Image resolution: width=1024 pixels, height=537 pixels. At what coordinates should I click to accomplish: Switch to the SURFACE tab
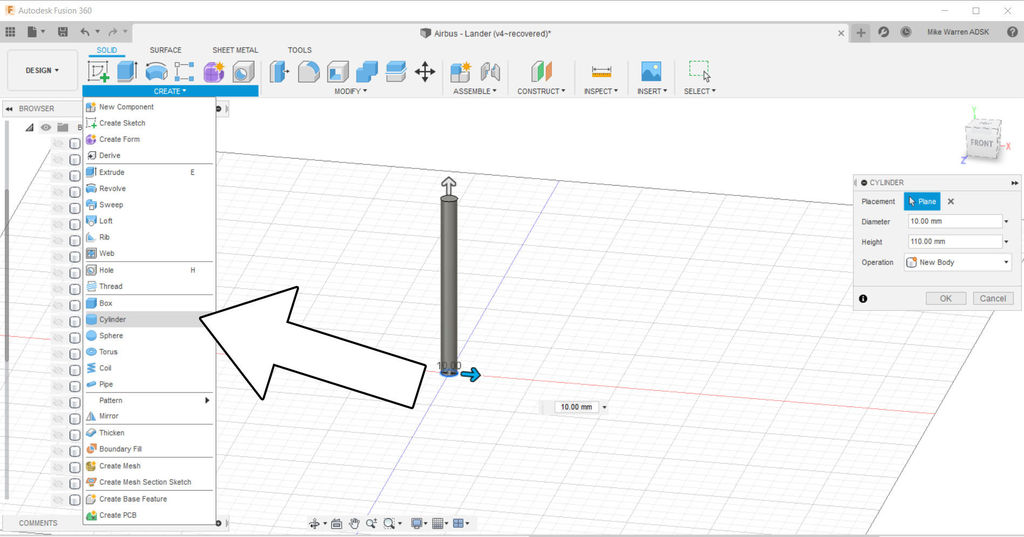165,50
